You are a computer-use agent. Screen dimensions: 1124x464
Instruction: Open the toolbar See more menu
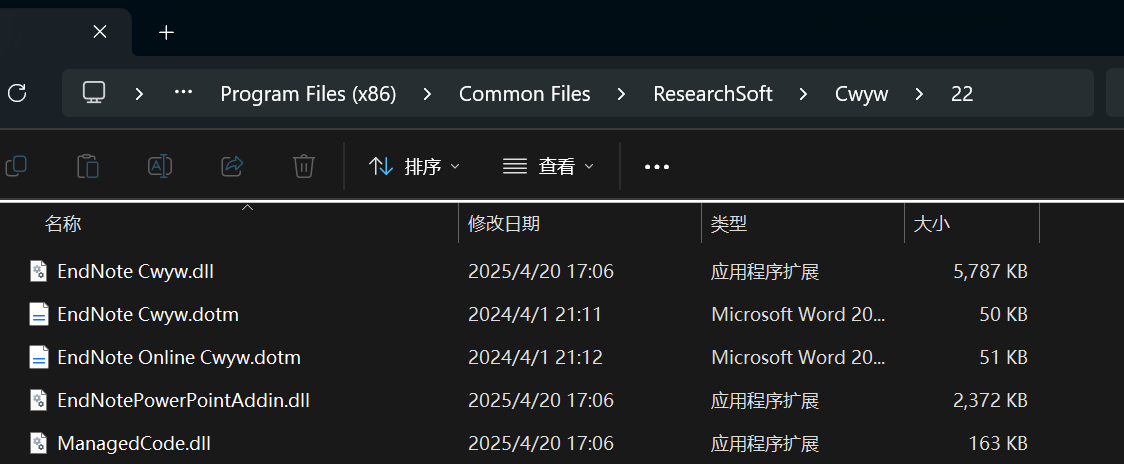[x=657, y=167]
